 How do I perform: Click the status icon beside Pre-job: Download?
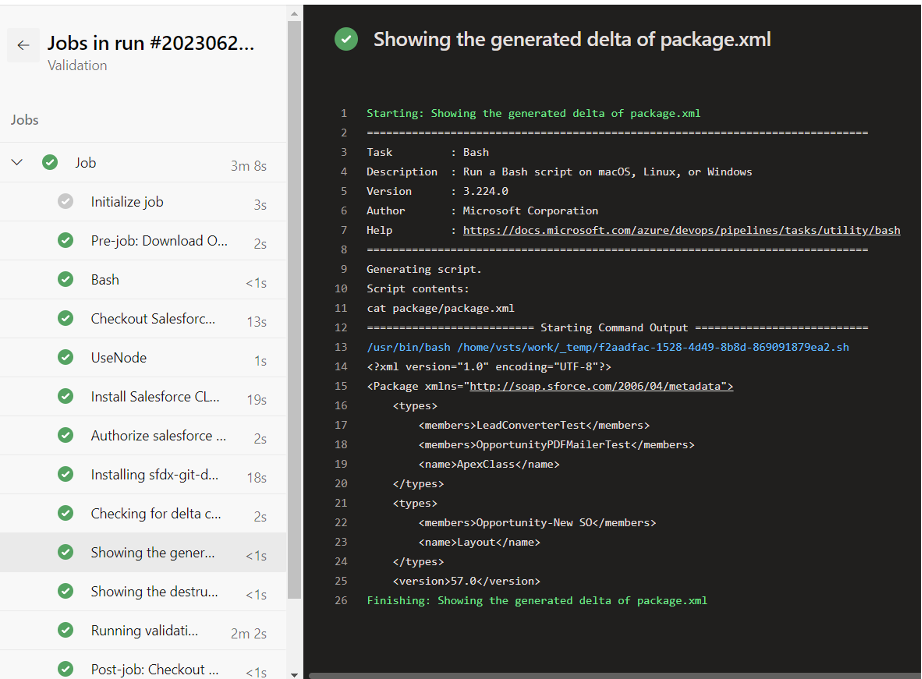(x=65, y=240)
